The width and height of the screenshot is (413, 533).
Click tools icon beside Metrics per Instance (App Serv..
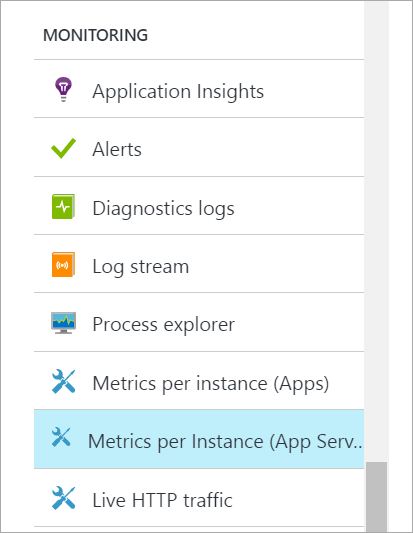(61, 437)
